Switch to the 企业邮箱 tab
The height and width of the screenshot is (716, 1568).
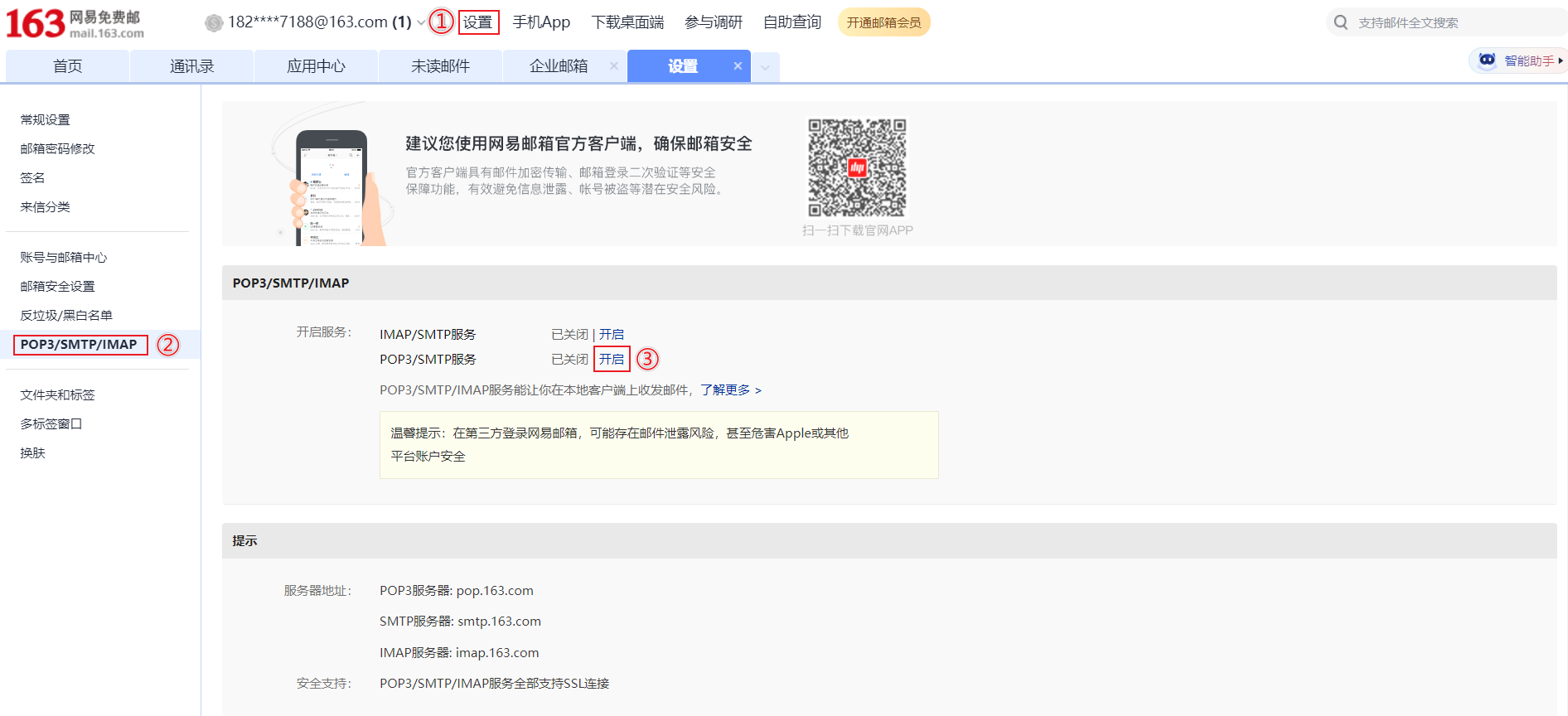559,66
